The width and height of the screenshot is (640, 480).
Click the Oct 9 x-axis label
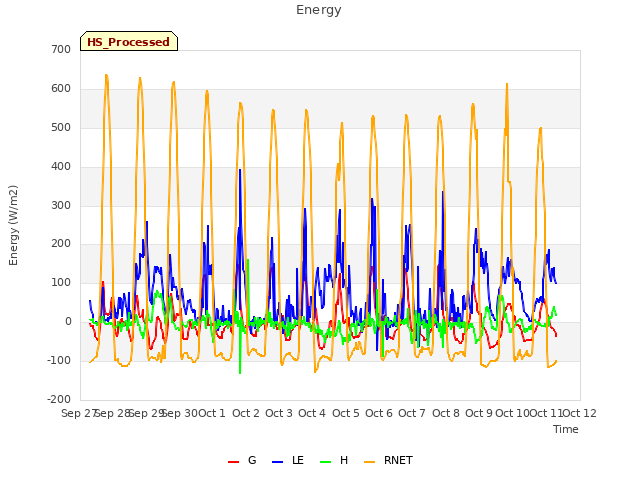coord(479,413)
